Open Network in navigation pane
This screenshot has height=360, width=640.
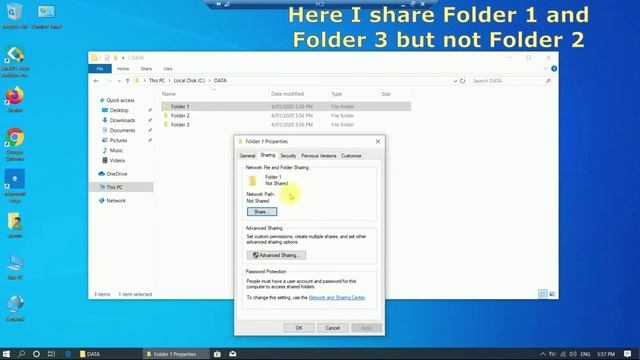116,200
